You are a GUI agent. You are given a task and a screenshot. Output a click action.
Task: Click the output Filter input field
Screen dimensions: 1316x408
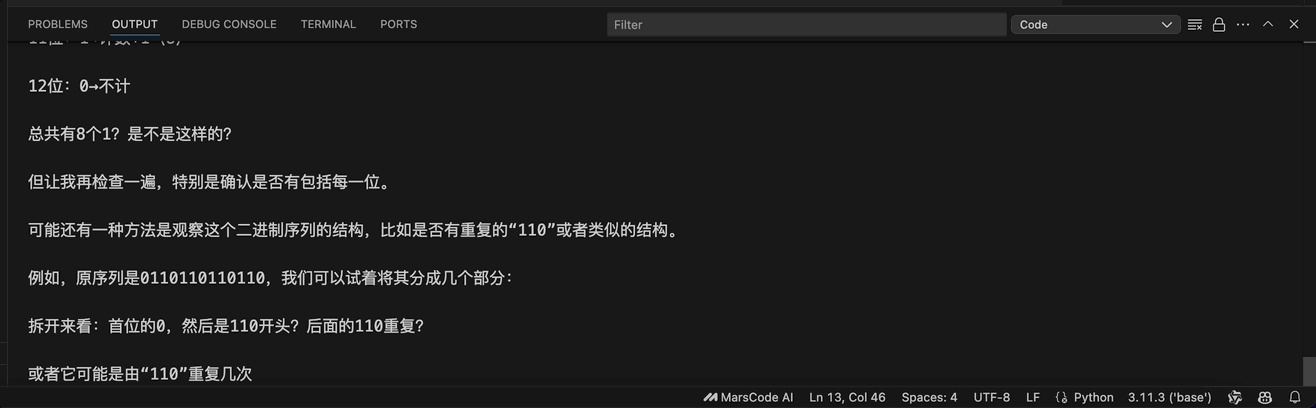[807, 25]
